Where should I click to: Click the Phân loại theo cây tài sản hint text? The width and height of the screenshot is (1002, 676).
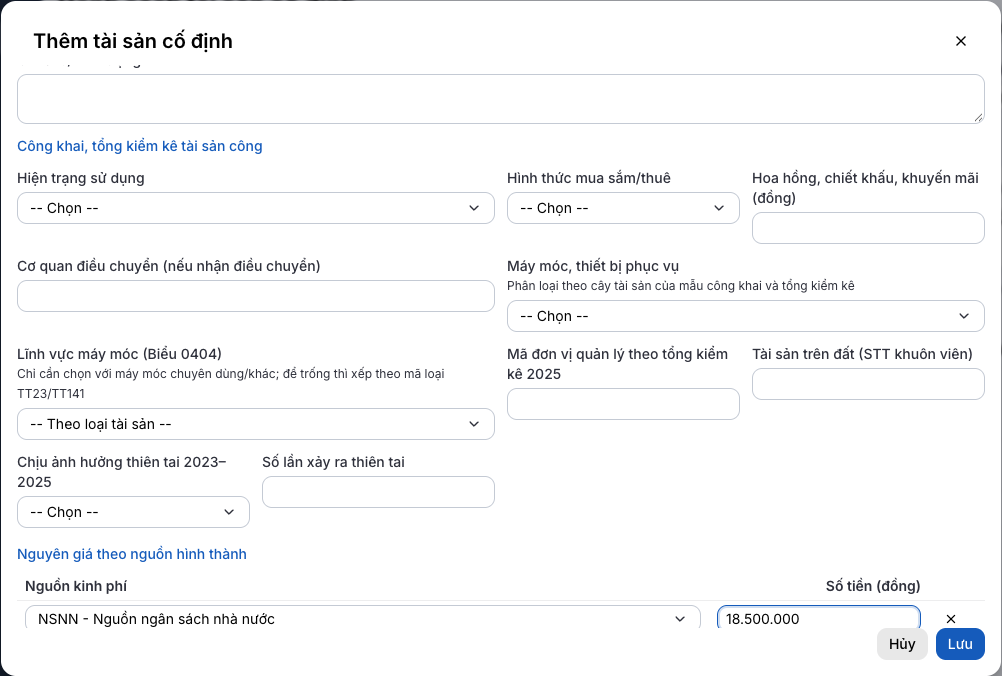coord(681,286)
